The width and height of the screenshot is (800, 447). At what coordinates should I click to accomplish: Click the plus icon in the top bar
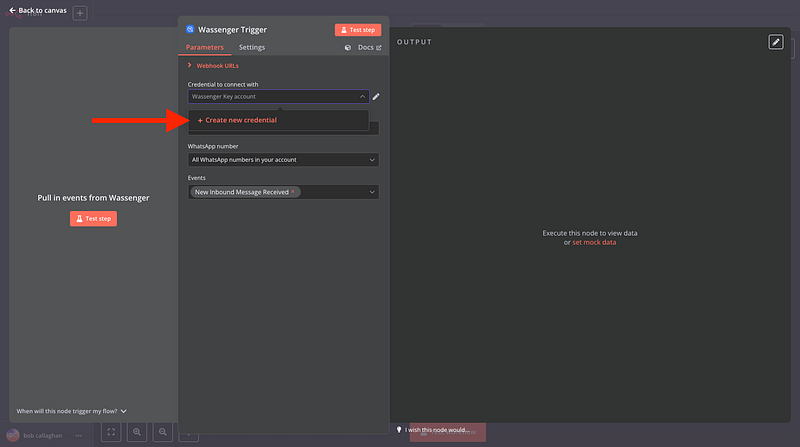pos(80,14)
